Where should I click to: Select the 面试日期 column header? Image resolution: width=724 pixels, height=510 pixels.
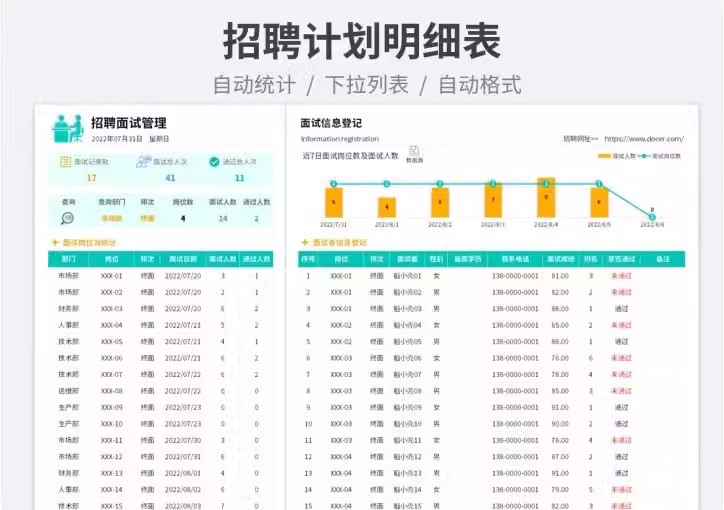point(183,259)
